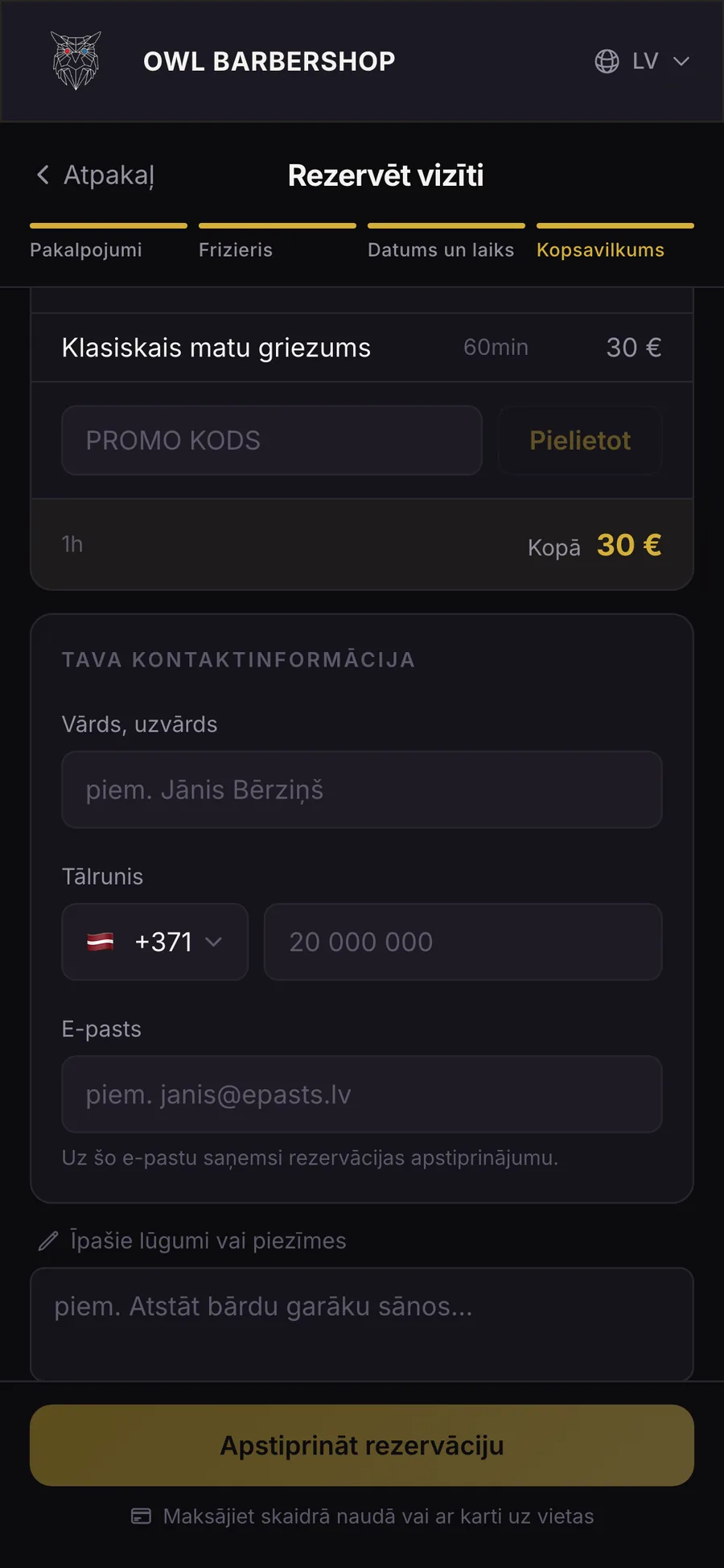Click the E-pasts email field
The height and width of the screenshot is (1568, 724).
point(362,1095)
